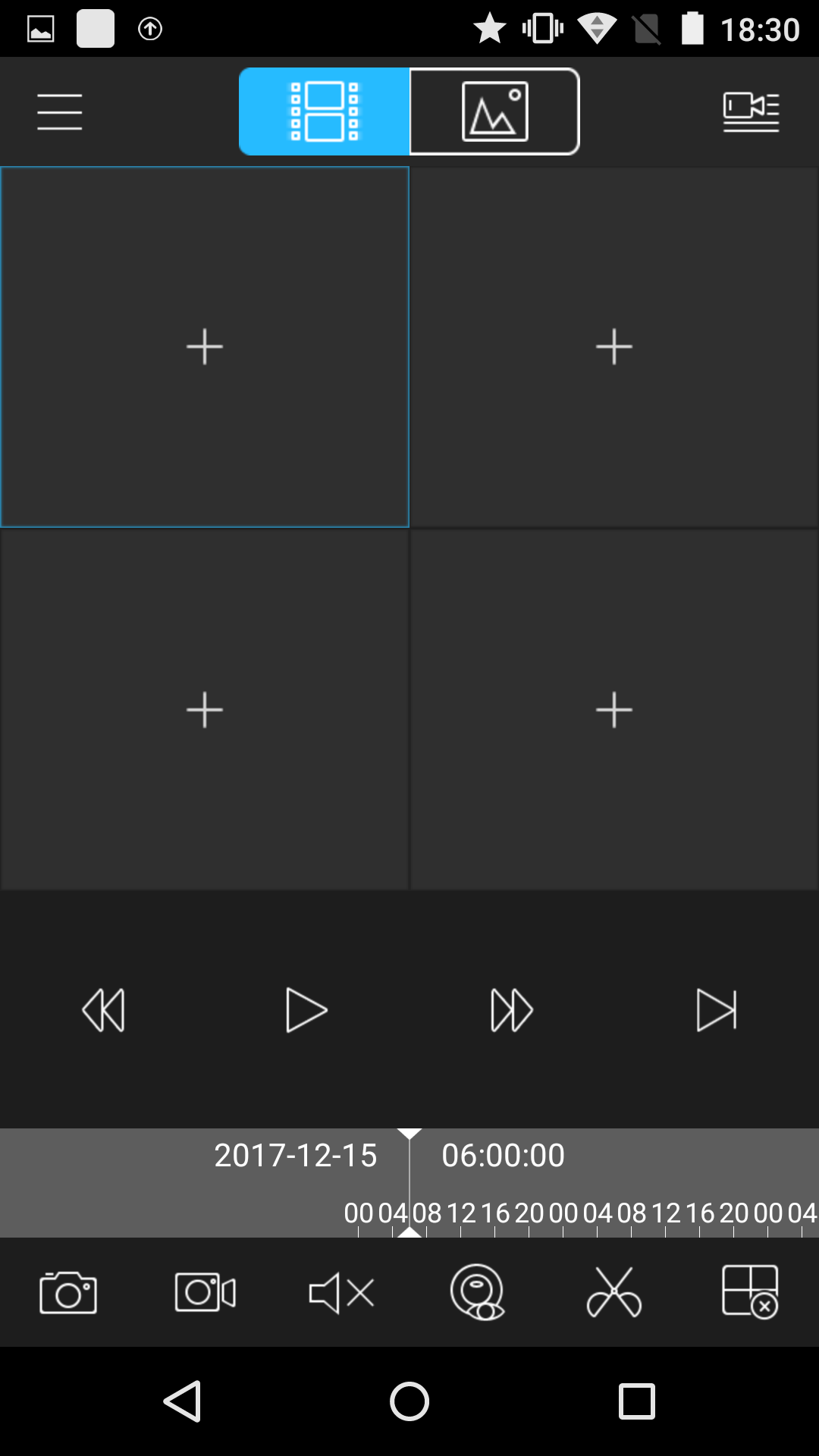The height and width of the screenshot is (1456, 819).
Task: Close all playback windows
Action: click(751, 1292)
